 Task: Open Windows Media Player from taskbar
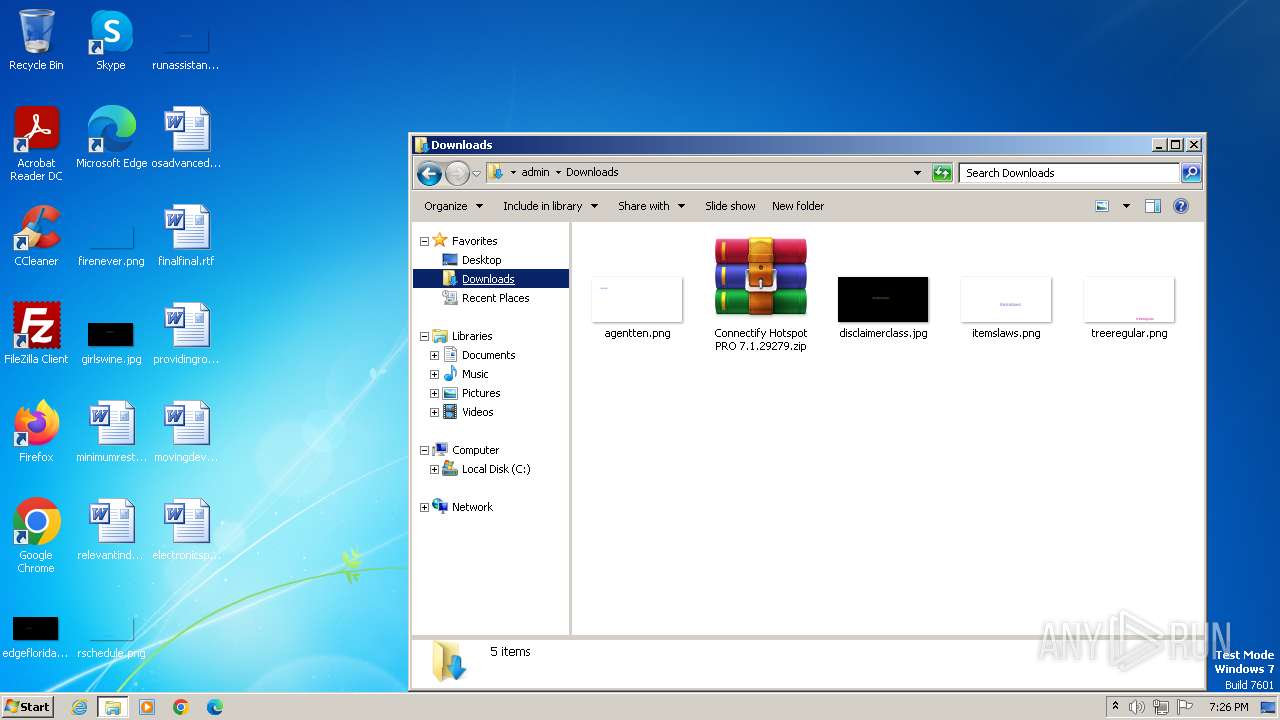[147, 707]
